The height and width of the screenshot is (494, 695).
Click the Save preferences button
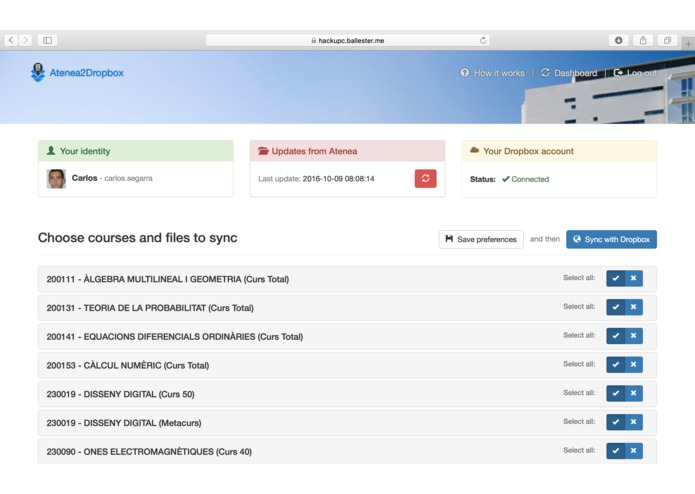(x=481, y=239)
